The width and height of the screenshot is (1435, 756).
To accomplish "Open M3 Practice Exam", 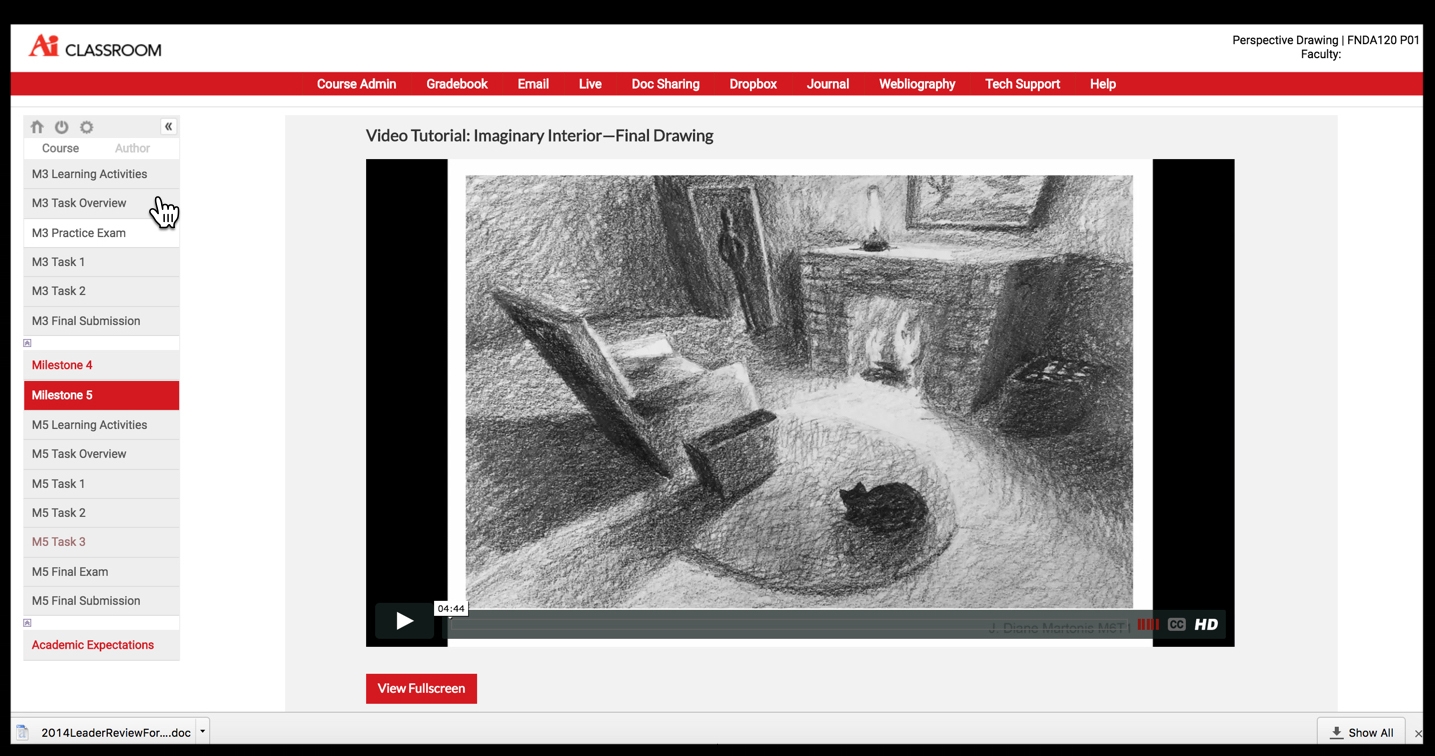I will point(101,233).
